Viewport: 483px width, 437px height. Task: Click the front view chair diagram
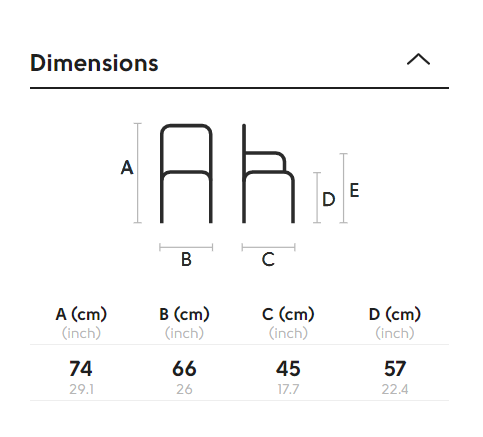pyautogui.click(x=186, y=173)
